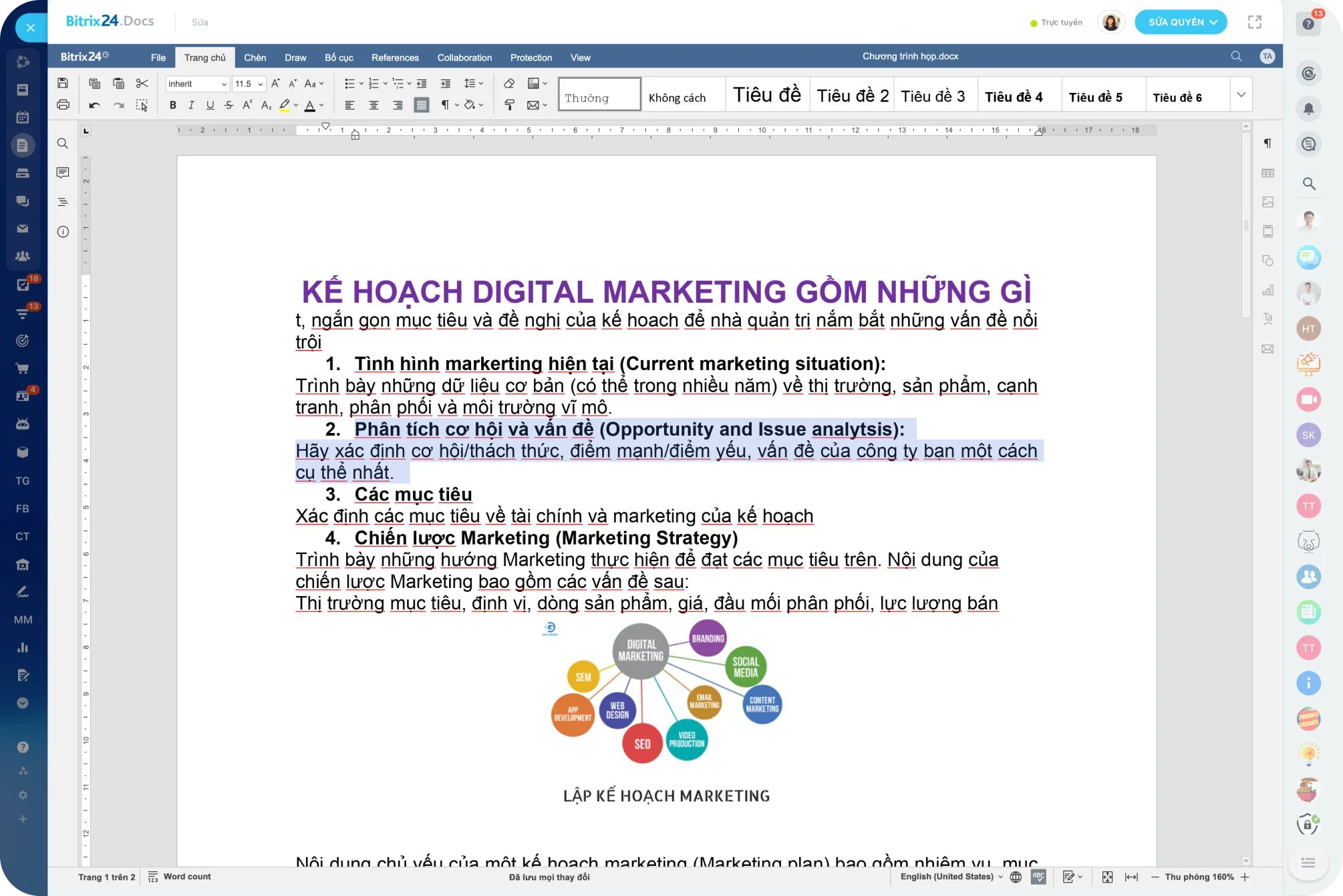Toggle Italic formatting
Screen dimensions: 1343x896
191,105
